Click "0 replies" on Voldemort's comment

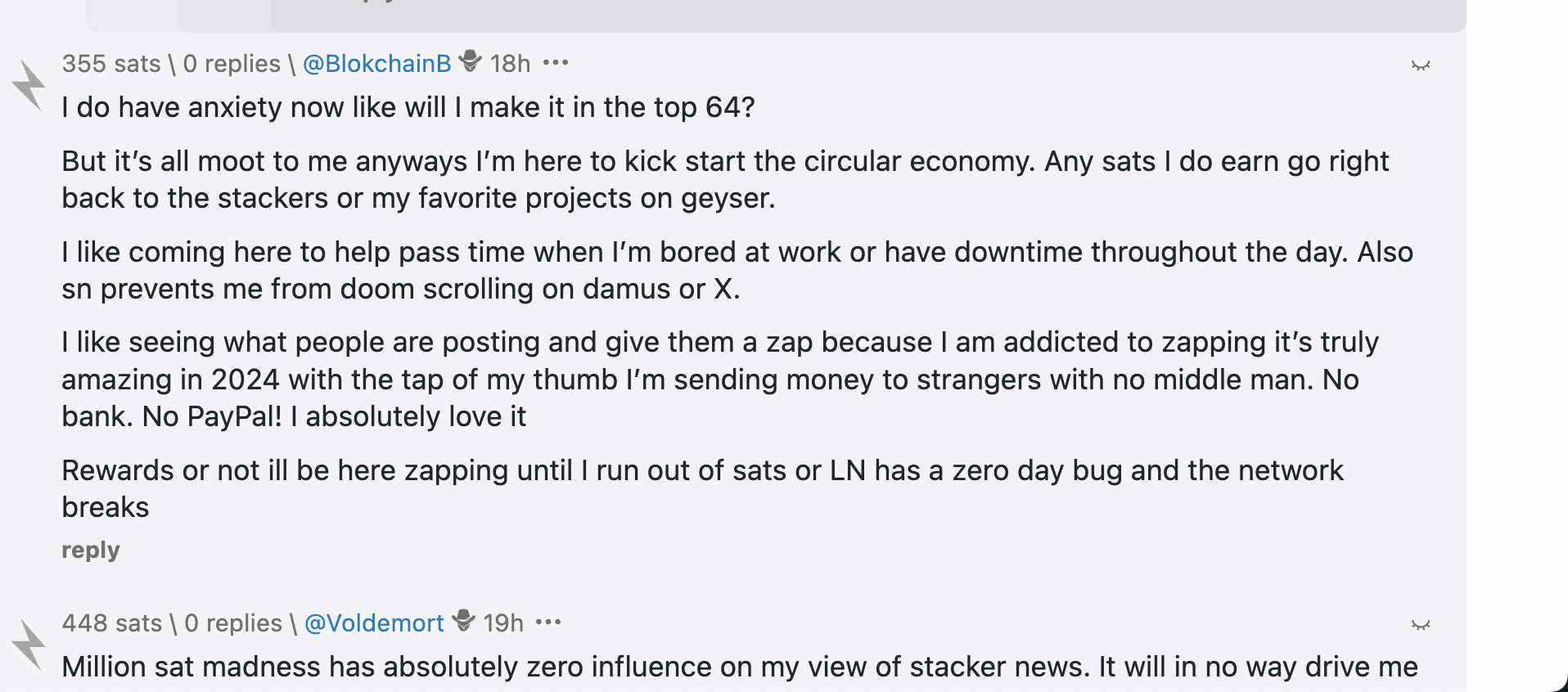pyautogui.click(x=233, y=623)
